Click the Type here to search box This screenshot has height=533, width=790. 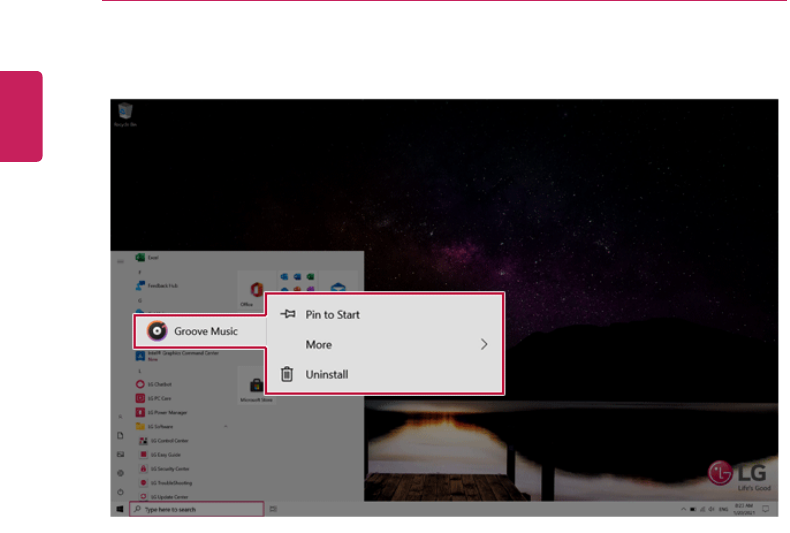coord(196,509)
